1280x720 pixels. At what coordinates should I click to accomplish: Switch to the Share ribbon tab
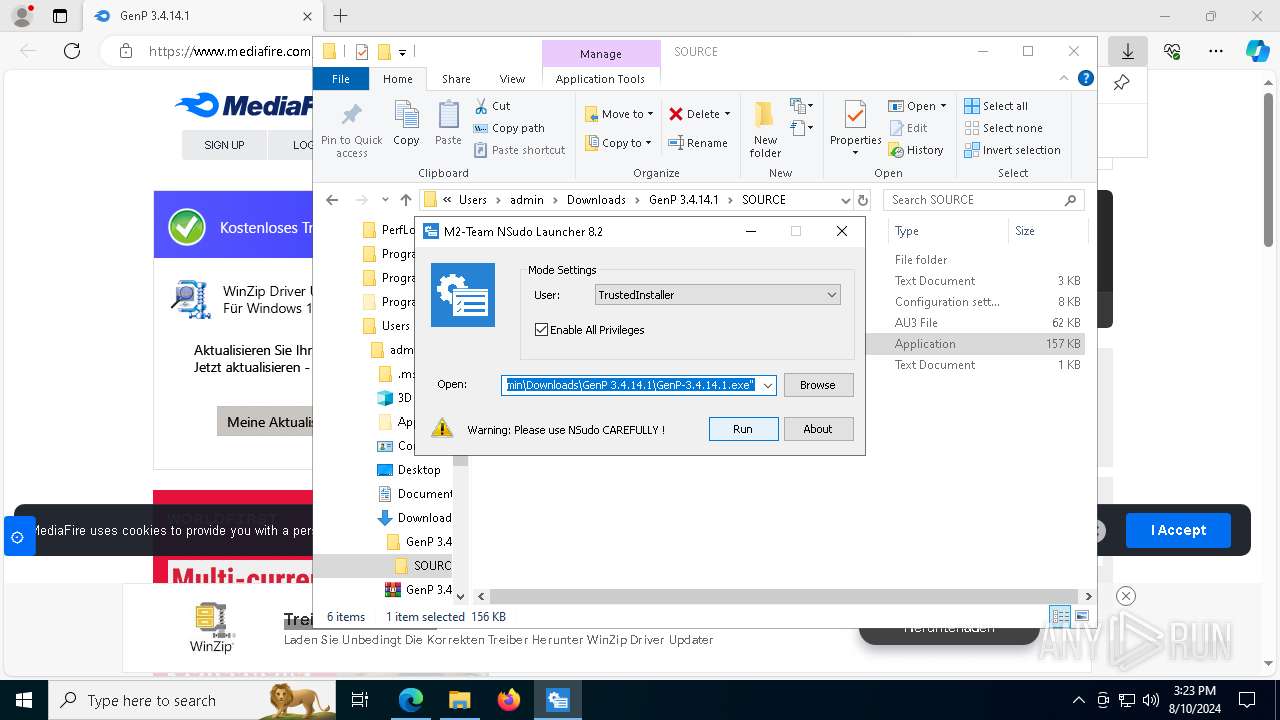[456, 79]
